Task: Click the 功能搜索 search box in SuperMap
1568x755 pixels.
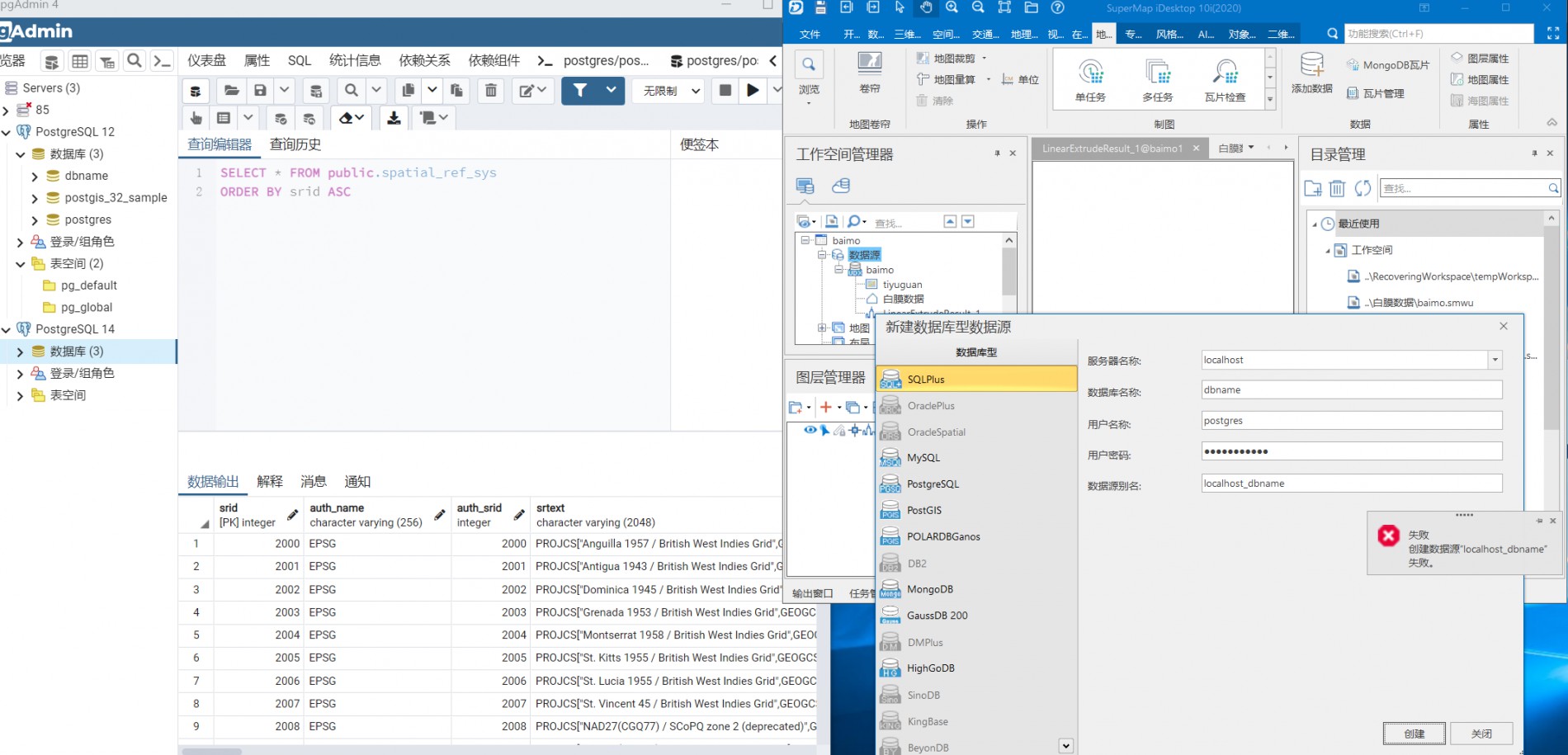Action: pos(1439,34)
